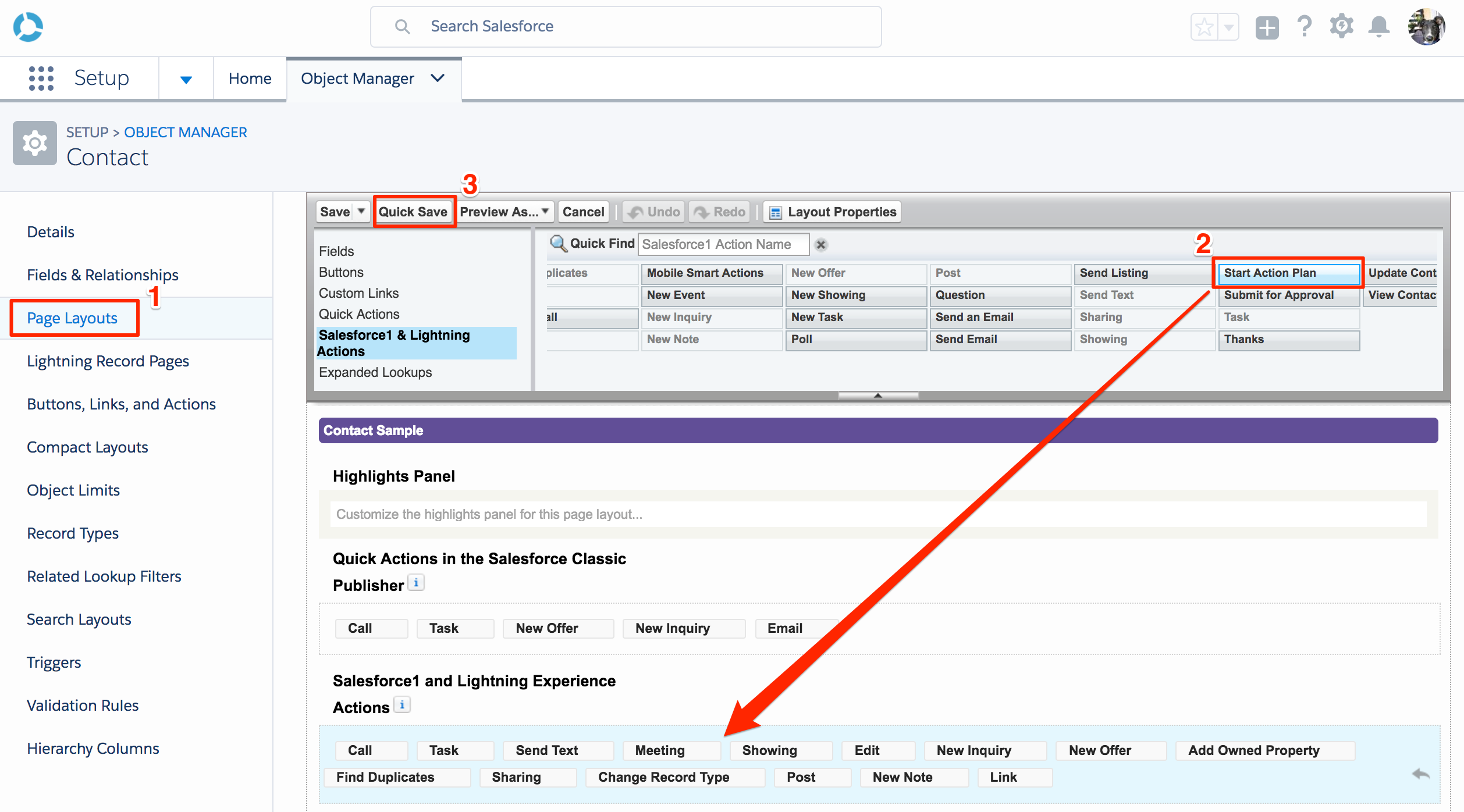Click the Contact setup gear icon
Image resolution: width=1464 pixels, height=812 pixels.
click(x=35, y=143)
